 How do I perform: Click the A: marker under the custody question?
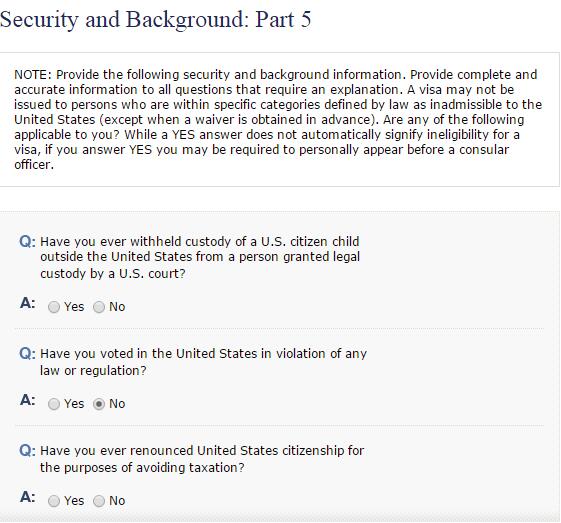pos(28,303)
